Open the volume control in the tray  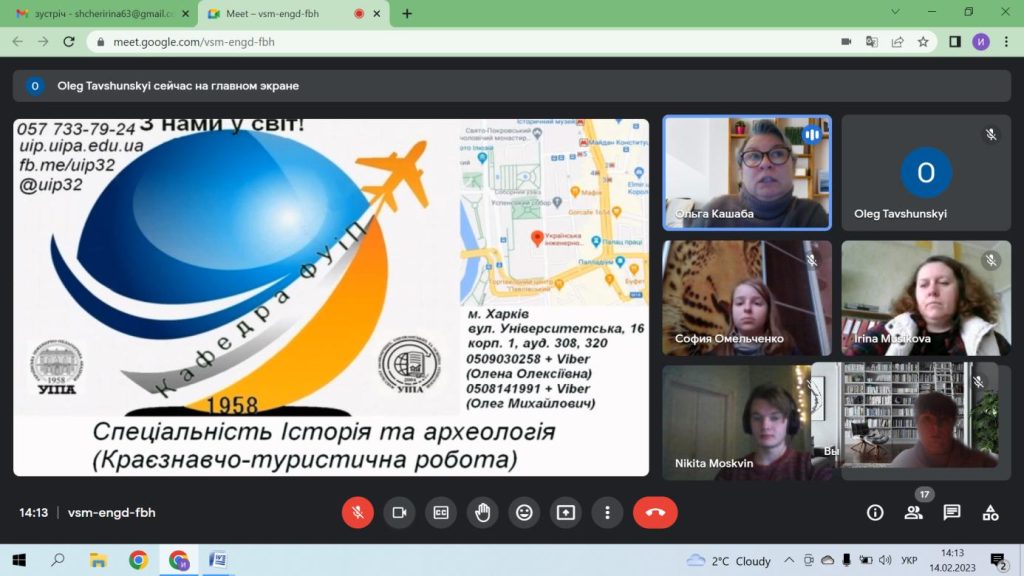pyautogui.click(x=885, y=560)
